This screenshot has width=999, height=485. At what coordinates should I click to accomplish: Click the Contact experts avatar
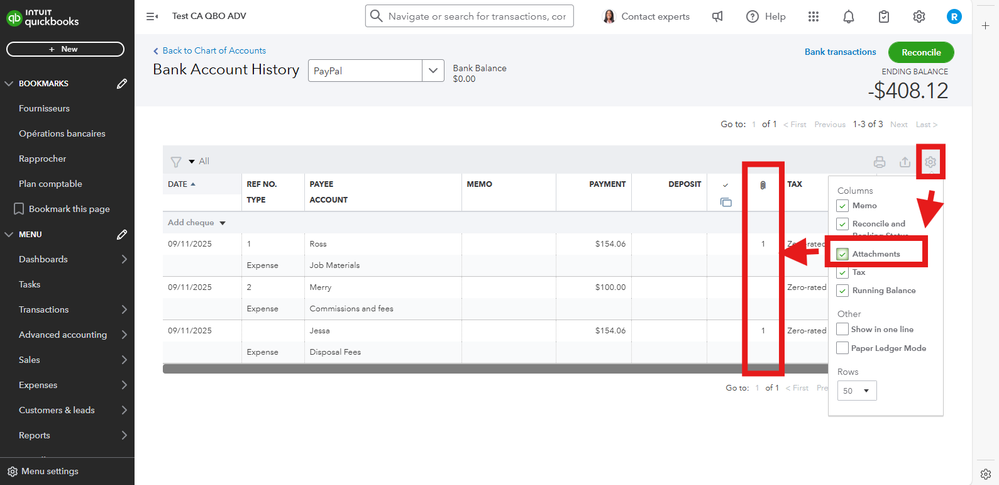609,17
